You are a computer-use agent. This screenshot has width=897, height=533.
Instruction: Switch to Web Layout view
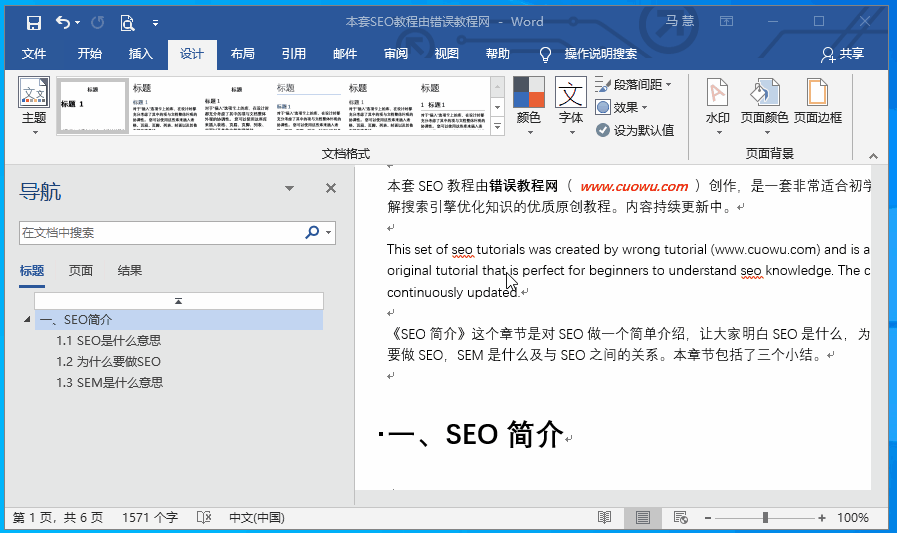(681, 518)
